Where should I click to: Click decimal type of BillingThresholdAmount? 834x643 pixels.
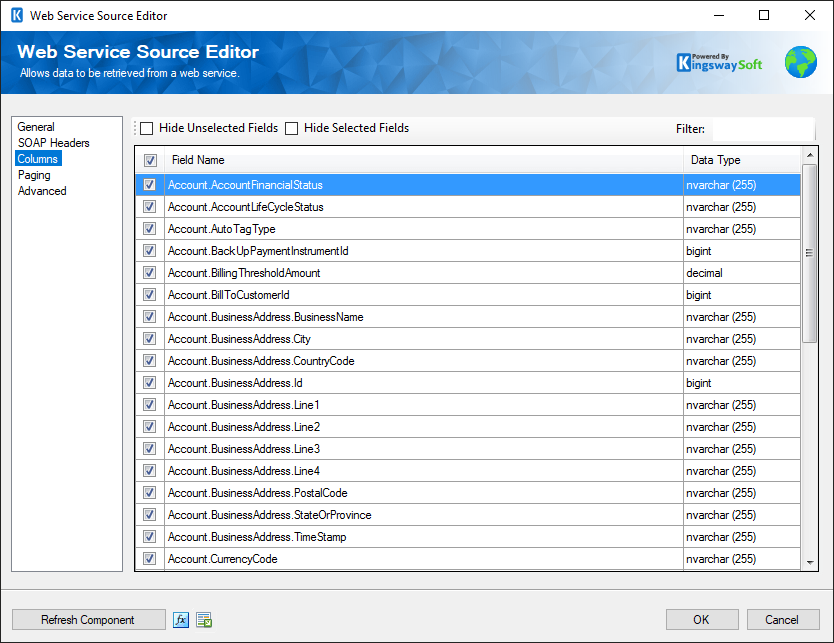click(704, 273)
